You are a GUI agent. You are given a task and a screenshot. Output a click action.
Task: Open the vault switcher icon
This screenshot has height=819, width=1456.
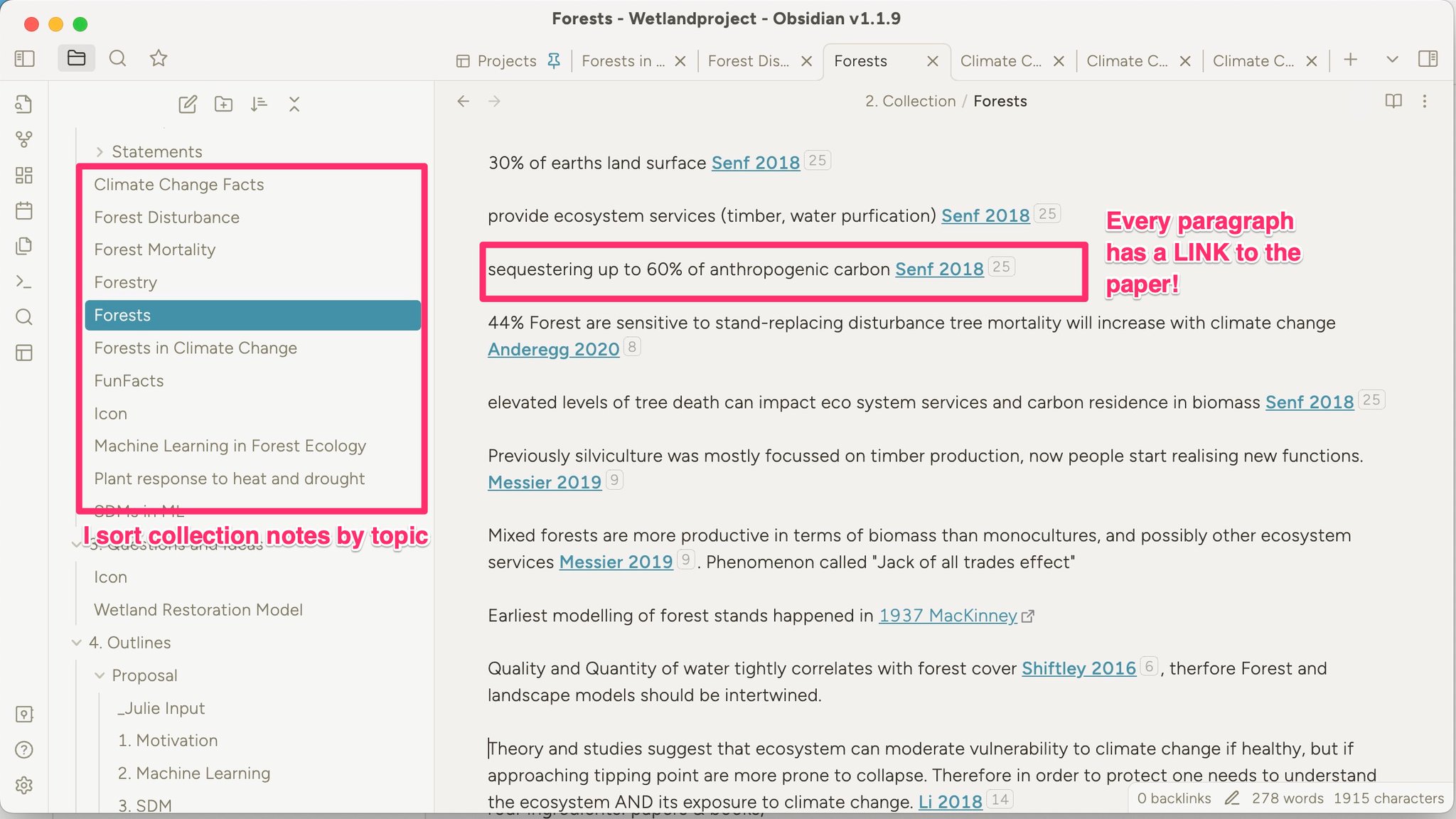click(24, 714)
